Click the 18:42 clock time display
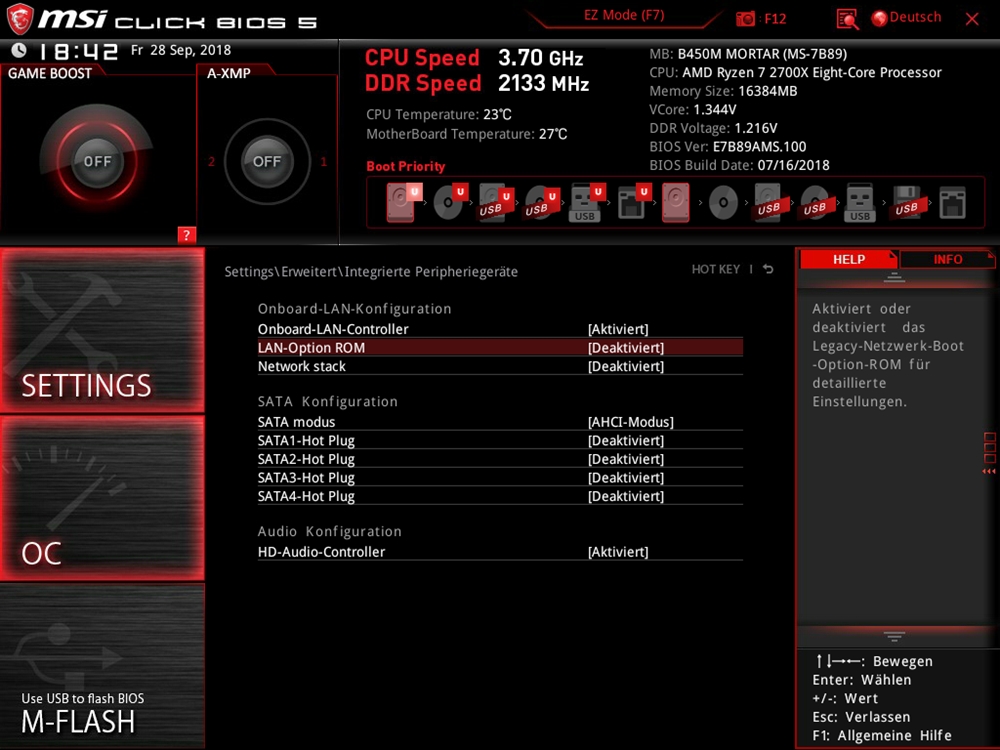The width and height of the screenshot is (1000, 750). pyautogui.click(x=78, y=51)
